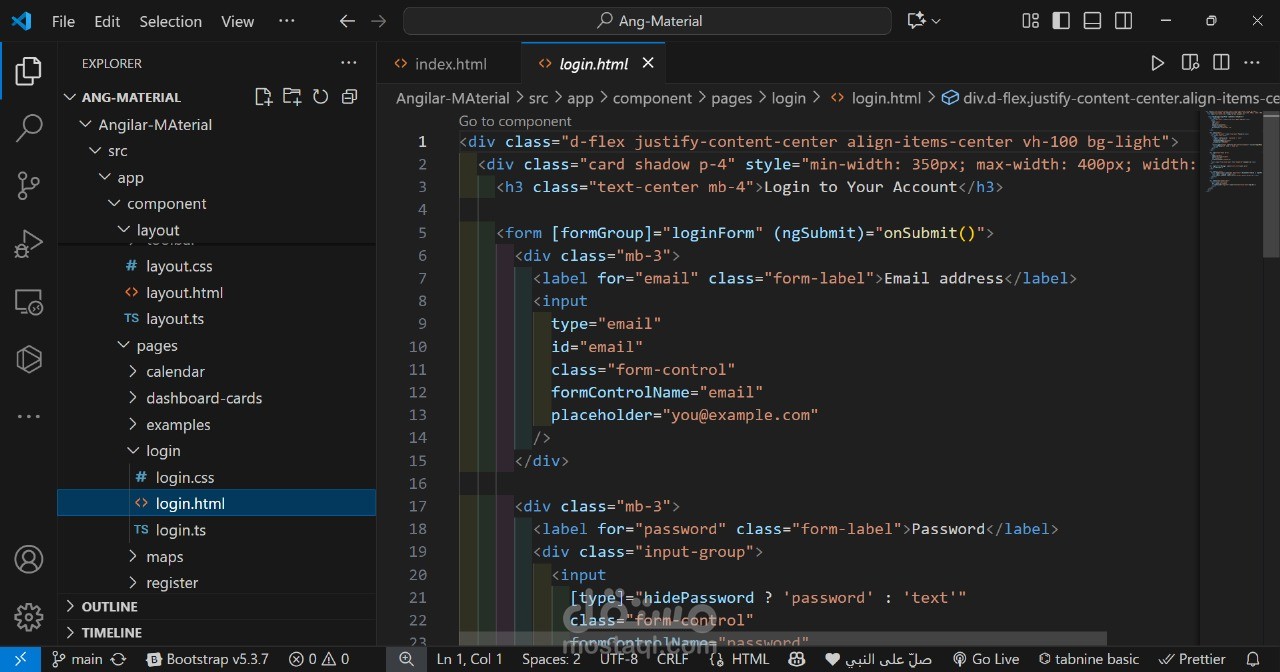Open the Explorer view in activity bar
This screenshot has width=1280, height=672.
coord(29,71)
